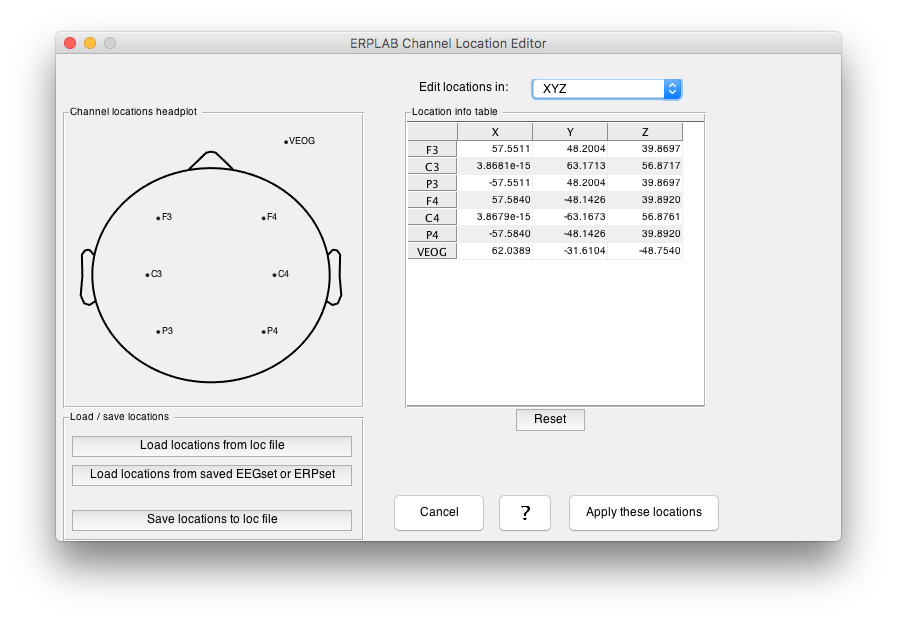Click the P4 electrode on headplot
The height and width of the screenshot is (621, 897).
[264, 332]
